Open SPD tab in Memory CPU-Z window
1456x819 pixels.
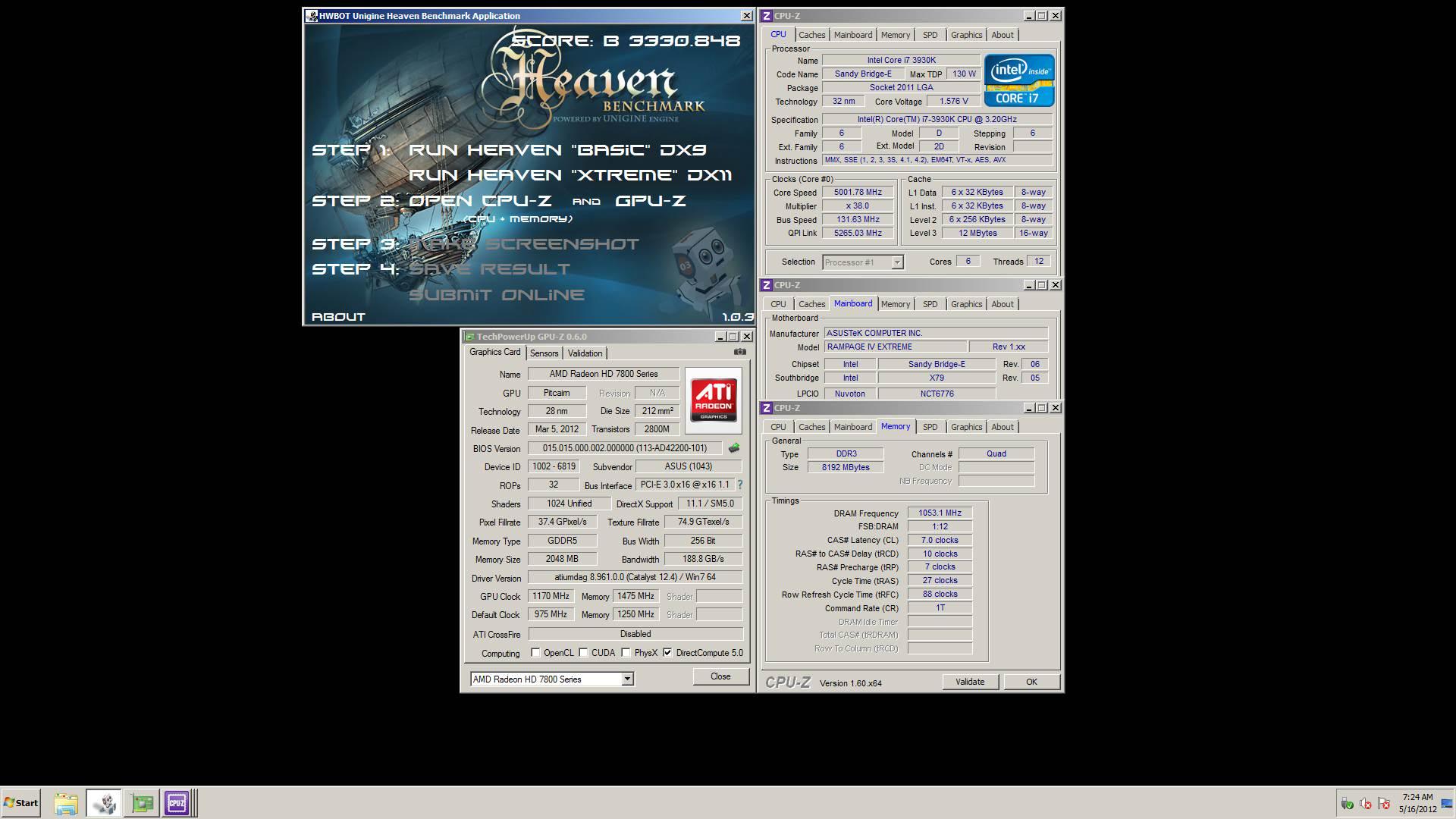click(930, 427)
